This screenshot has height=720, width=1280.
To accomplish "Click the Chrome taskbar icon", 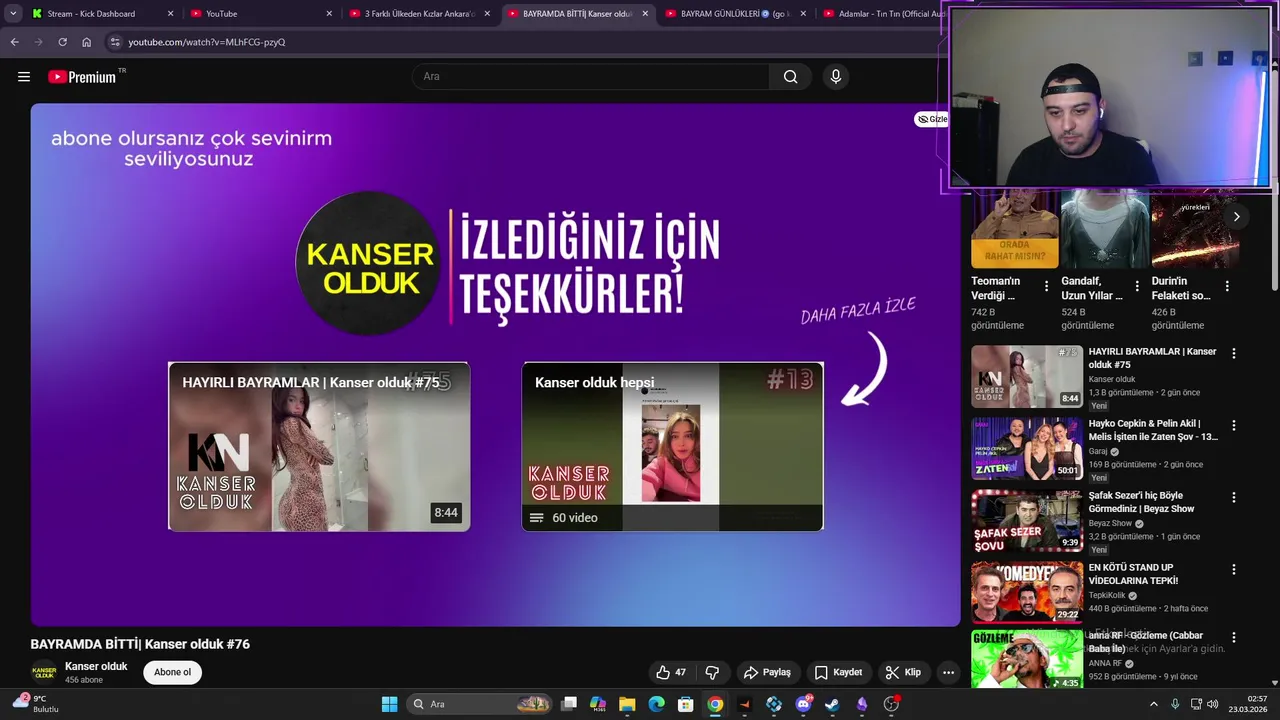I will [715, 704].
